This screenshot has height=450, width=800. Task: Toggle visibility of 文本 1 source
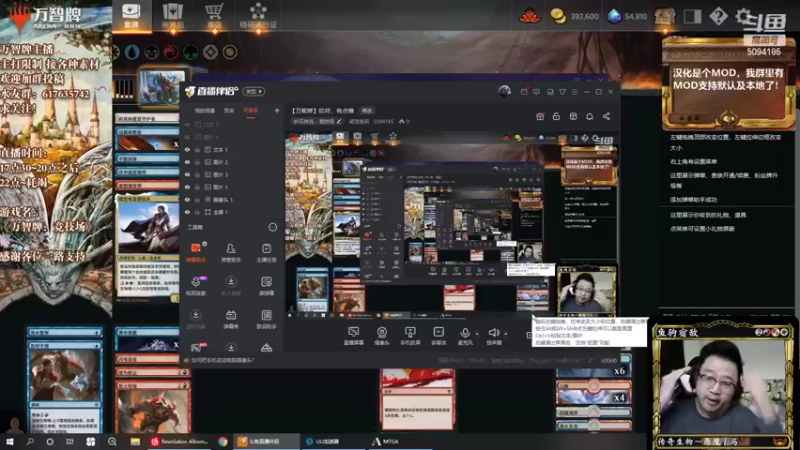pyautogui.click(x=187, y=149)
